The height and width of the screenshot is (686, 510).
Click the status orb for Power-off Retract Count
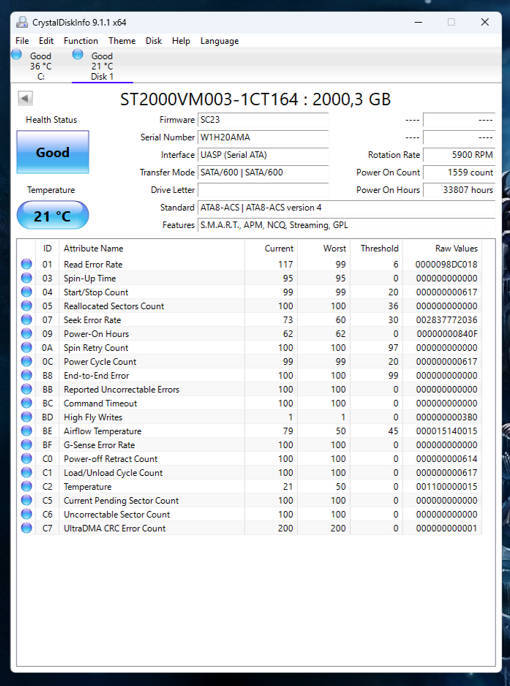27,458
